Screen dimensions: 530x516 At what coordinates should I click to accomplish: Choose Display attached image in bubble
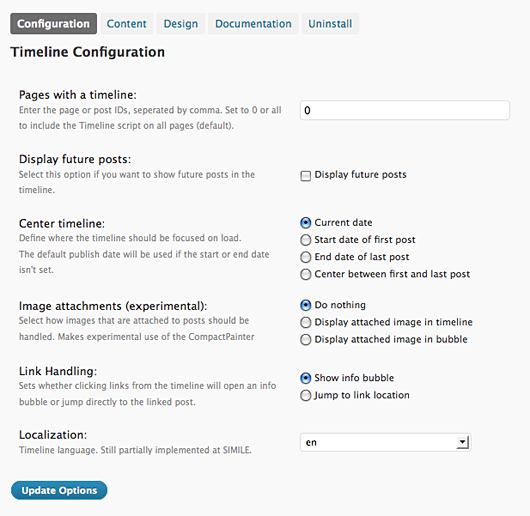(x=306, y=339)
